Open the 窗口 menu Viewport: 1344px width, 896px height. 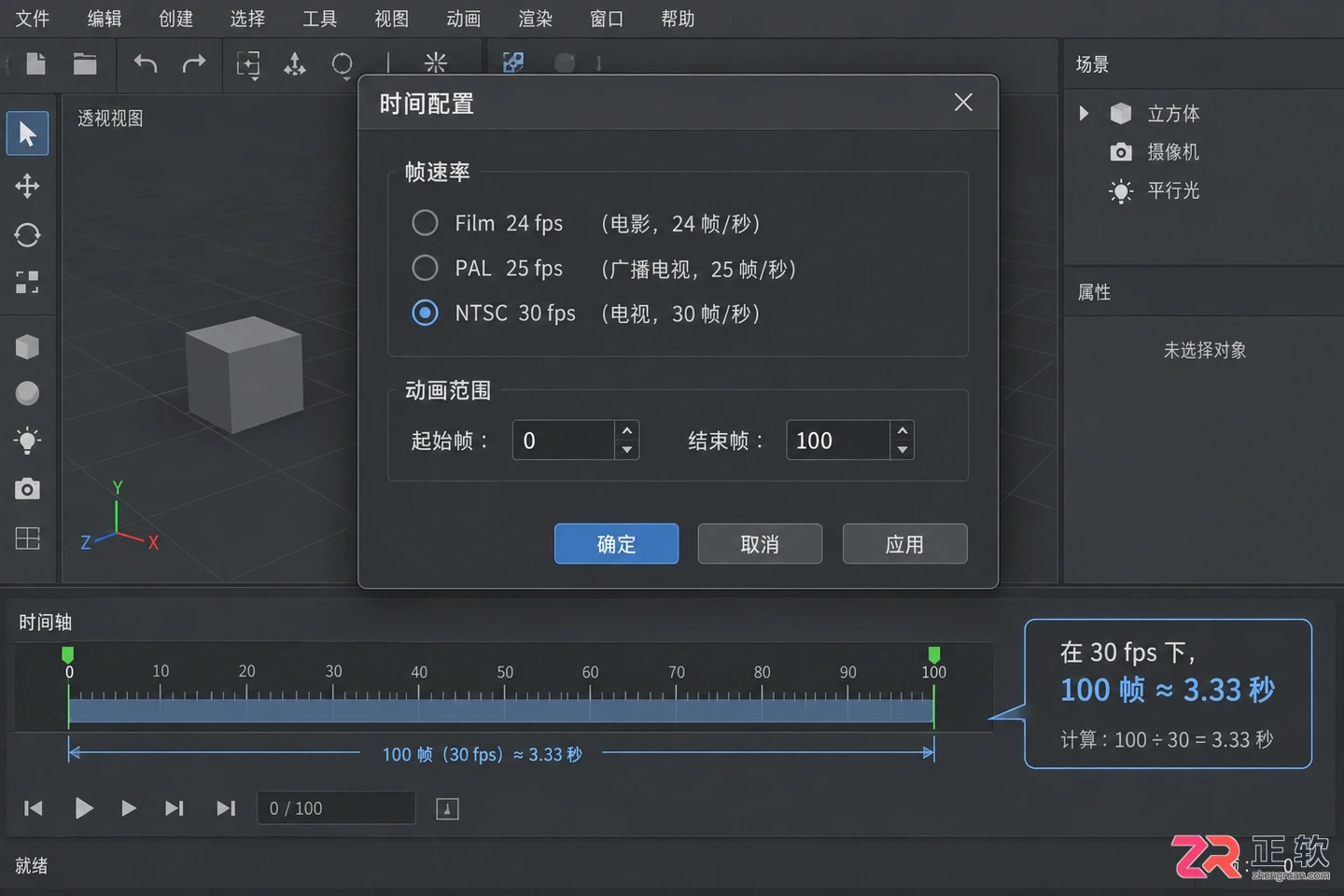tap(607, 19)
